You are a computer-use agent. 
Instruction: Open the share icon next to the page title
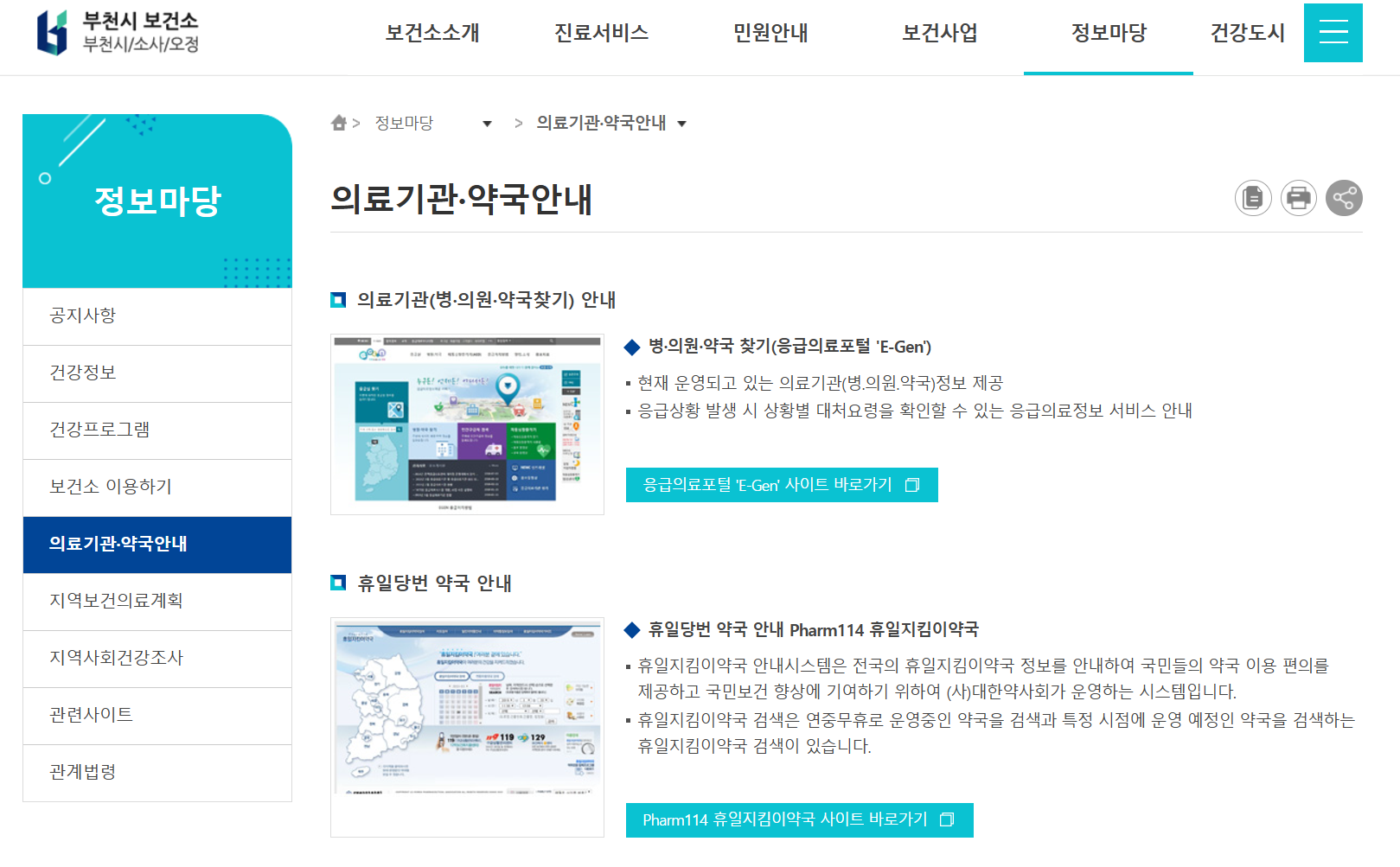coord(1344,198)
